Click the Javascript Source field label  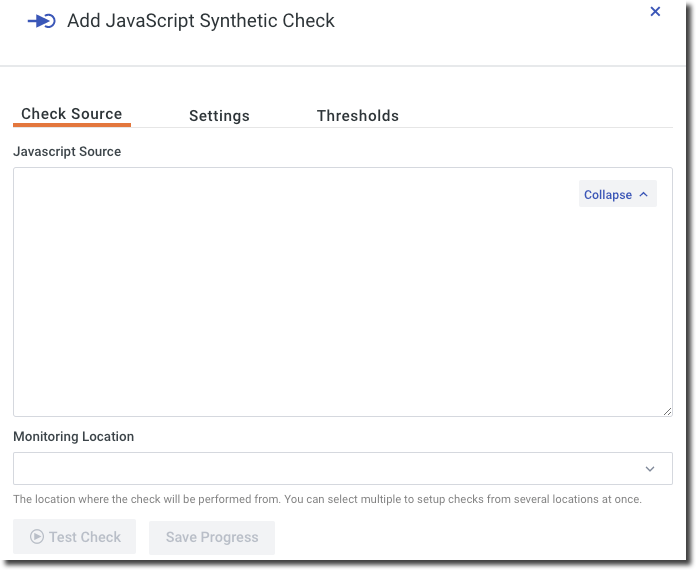click(x=67, y=152)
